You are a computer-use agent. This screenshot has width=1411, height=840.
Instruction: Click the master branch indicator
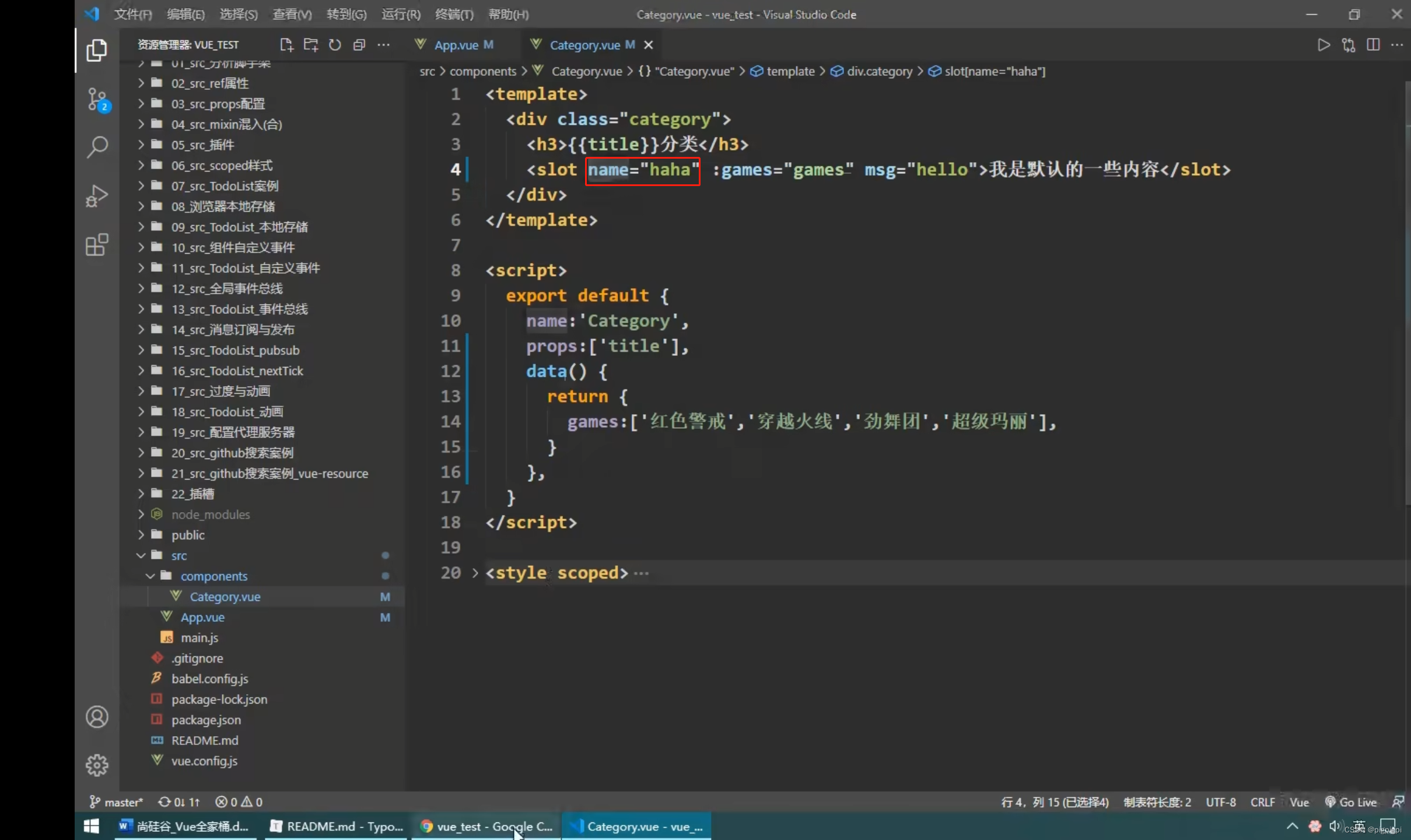116,802
